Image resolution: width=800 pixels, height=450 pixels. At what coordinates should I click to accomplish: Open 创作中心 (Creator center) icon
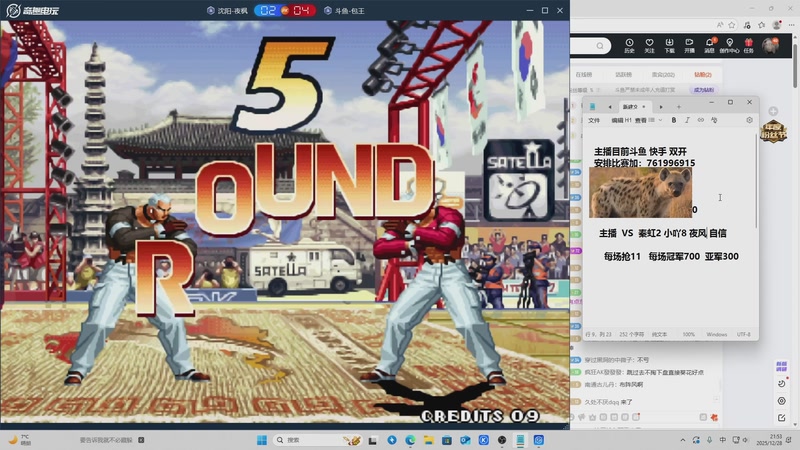point(729,45)
